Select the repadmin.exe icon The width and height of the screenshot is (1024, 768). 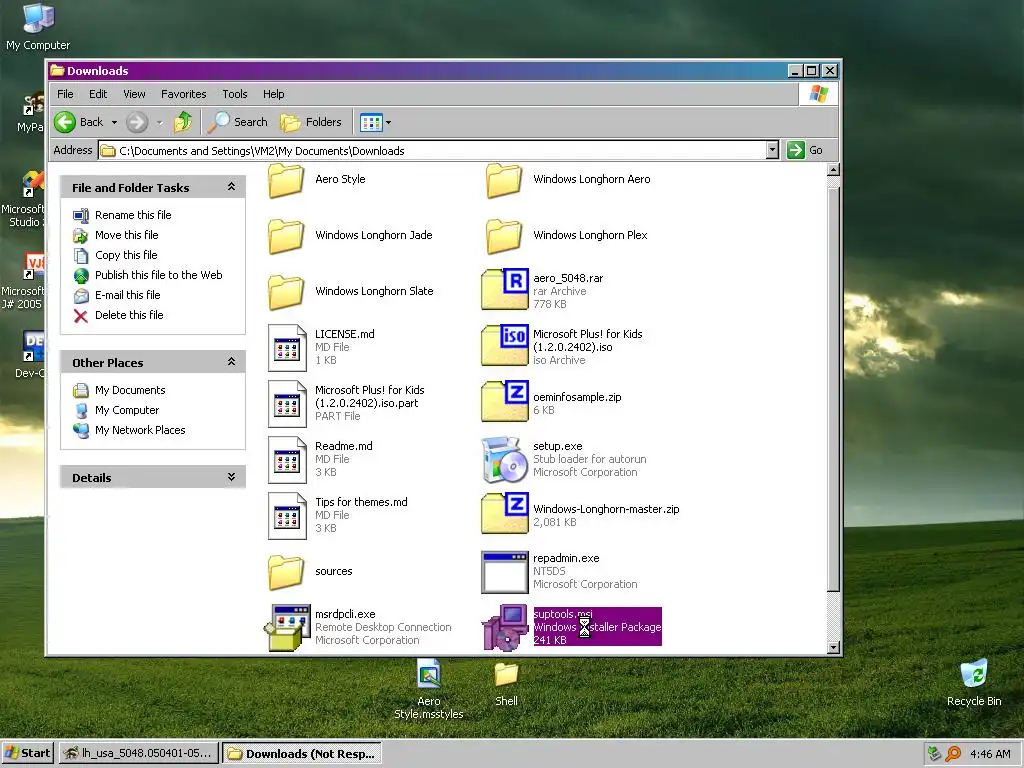504,572
